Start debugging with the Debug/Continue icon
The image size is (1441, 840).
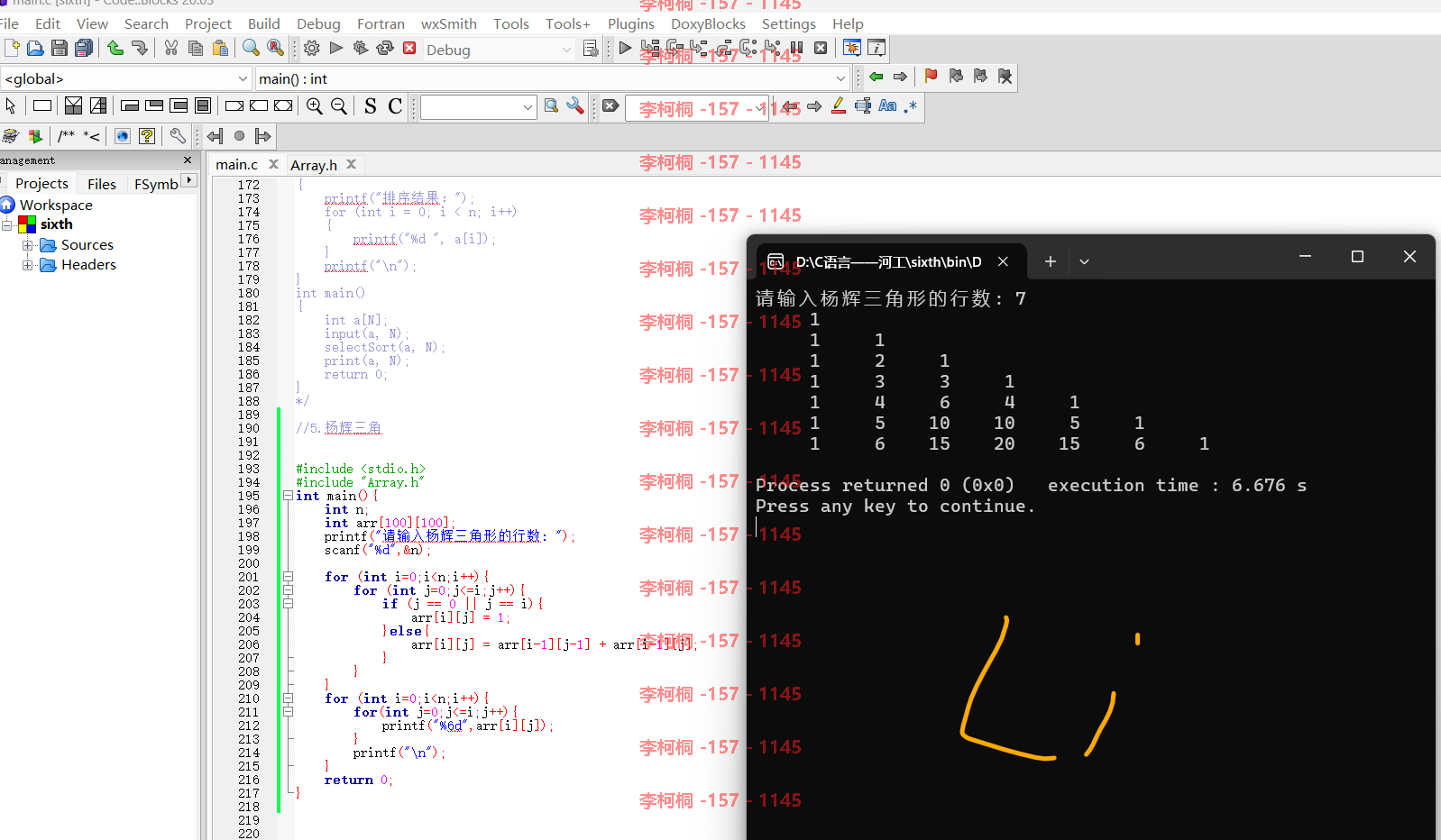(625, 48)
